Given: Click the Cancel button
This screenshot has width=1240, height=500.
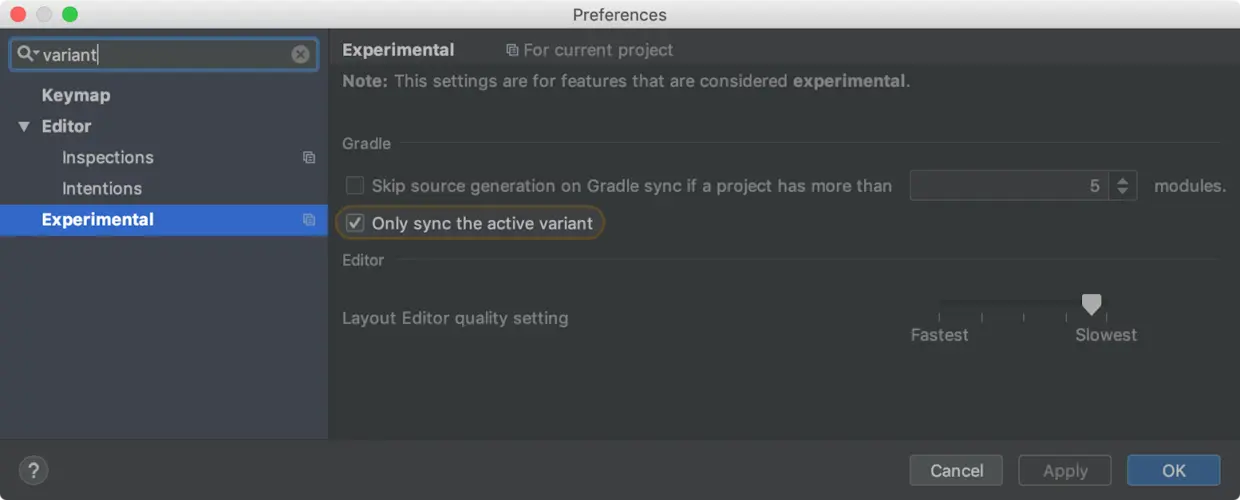Looking at the screenshot, I should click(x=956, y=471).
